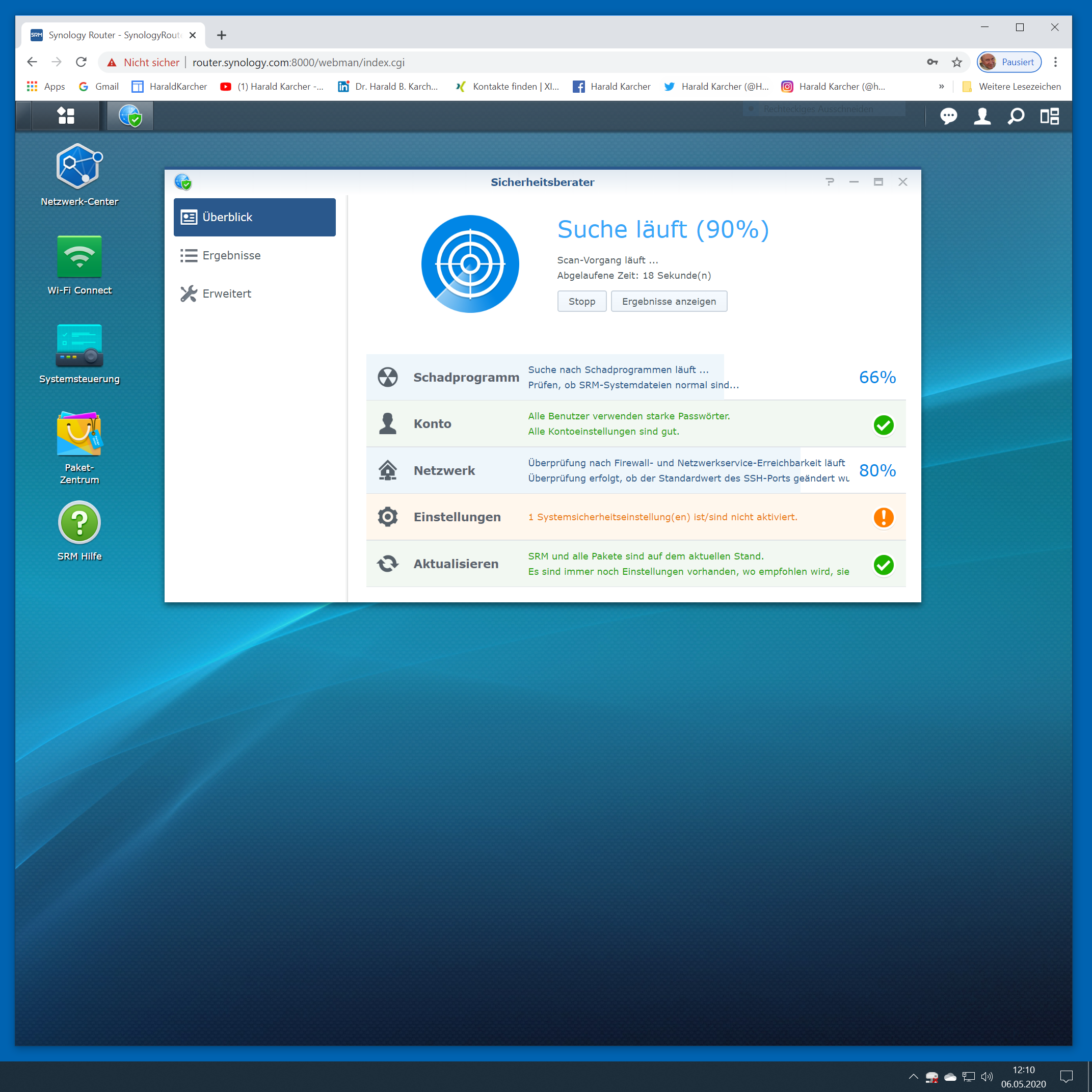Image resolution: width=1092 pixels, height=1092 pixels.
Task: Open the Netzwerk-Center desktop icon
Action: (x=79, y=167)
